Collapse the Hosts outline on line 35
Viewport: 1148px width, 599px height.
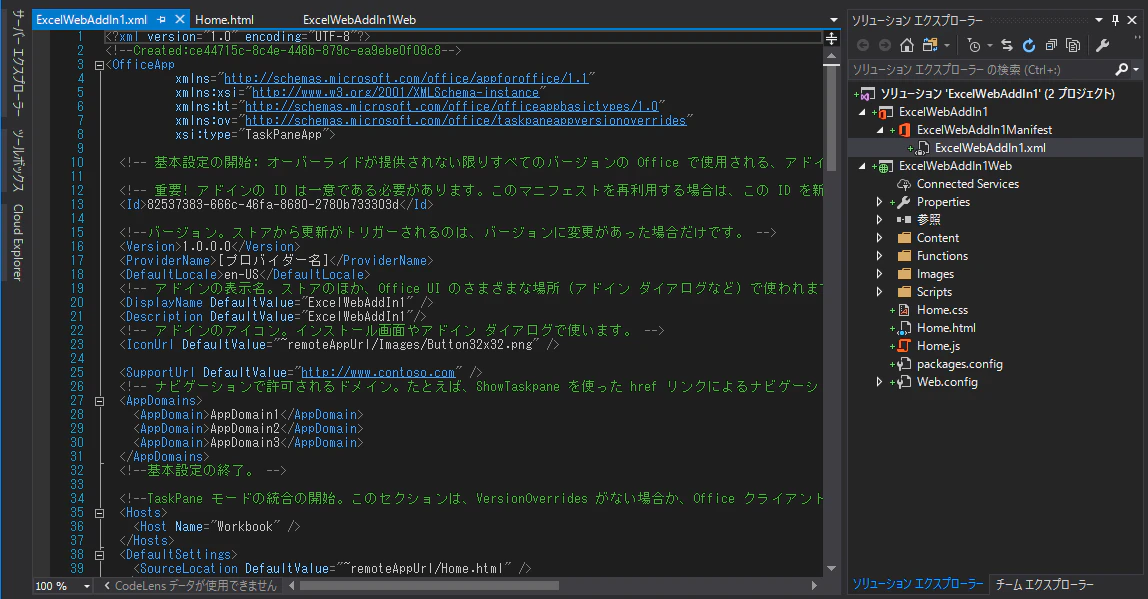pyautogui.click(x=100, y=513)
